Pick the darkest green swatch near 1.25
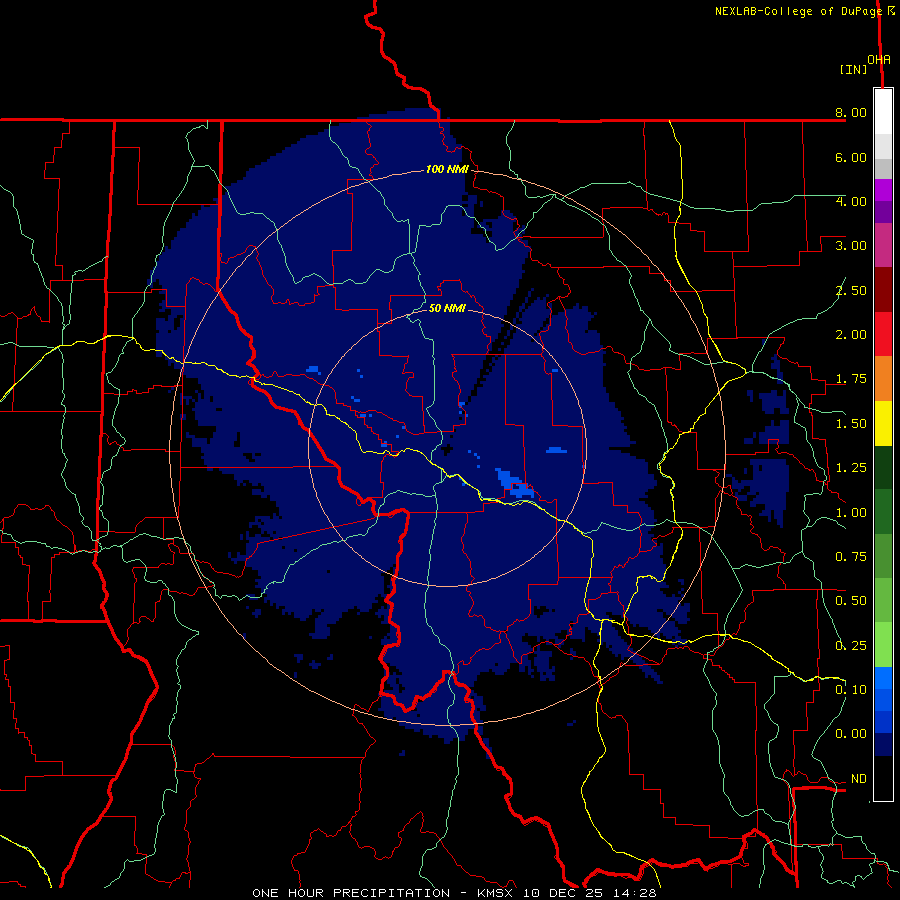The height and width of the screenshot is (900, 900). tap(883, 467)
